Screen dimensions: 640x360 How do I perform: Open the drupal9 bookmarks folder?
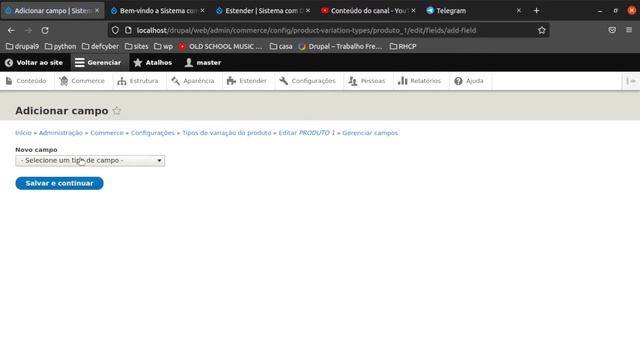point(22,47)
